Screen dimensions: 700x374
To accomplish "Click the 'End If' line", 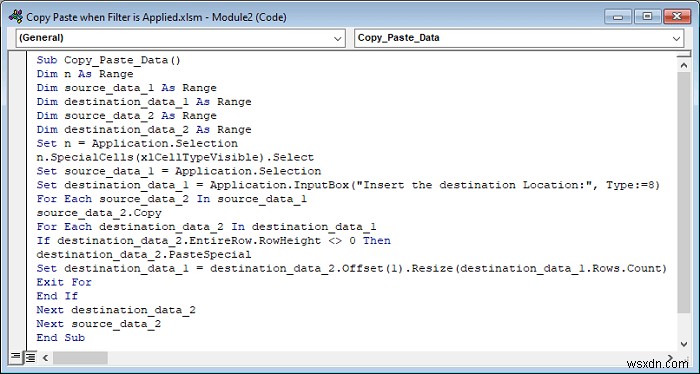I will point(57,295).
